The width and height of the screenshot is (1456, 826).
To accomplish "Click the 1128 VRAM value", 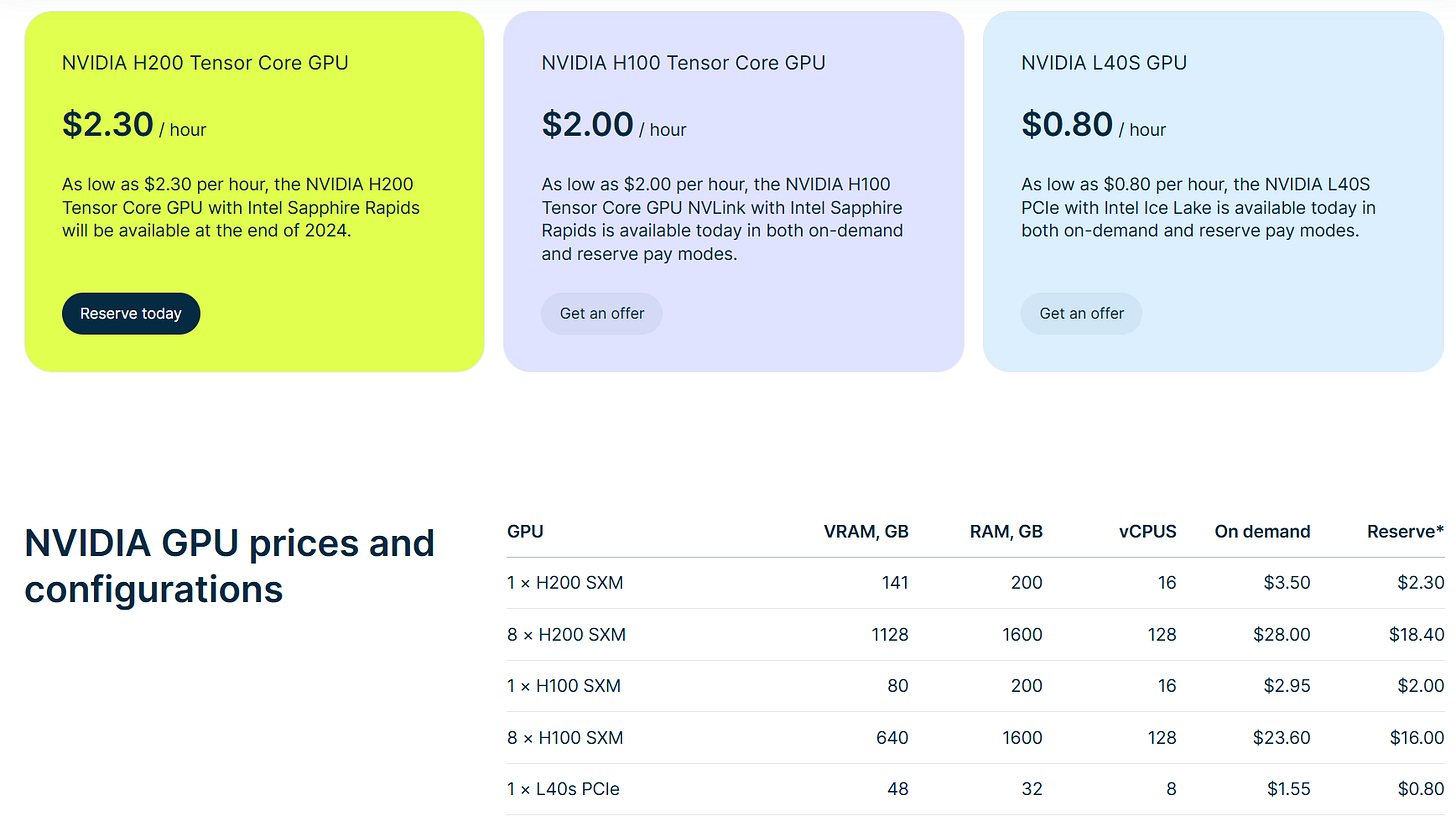I will point(888,635).
